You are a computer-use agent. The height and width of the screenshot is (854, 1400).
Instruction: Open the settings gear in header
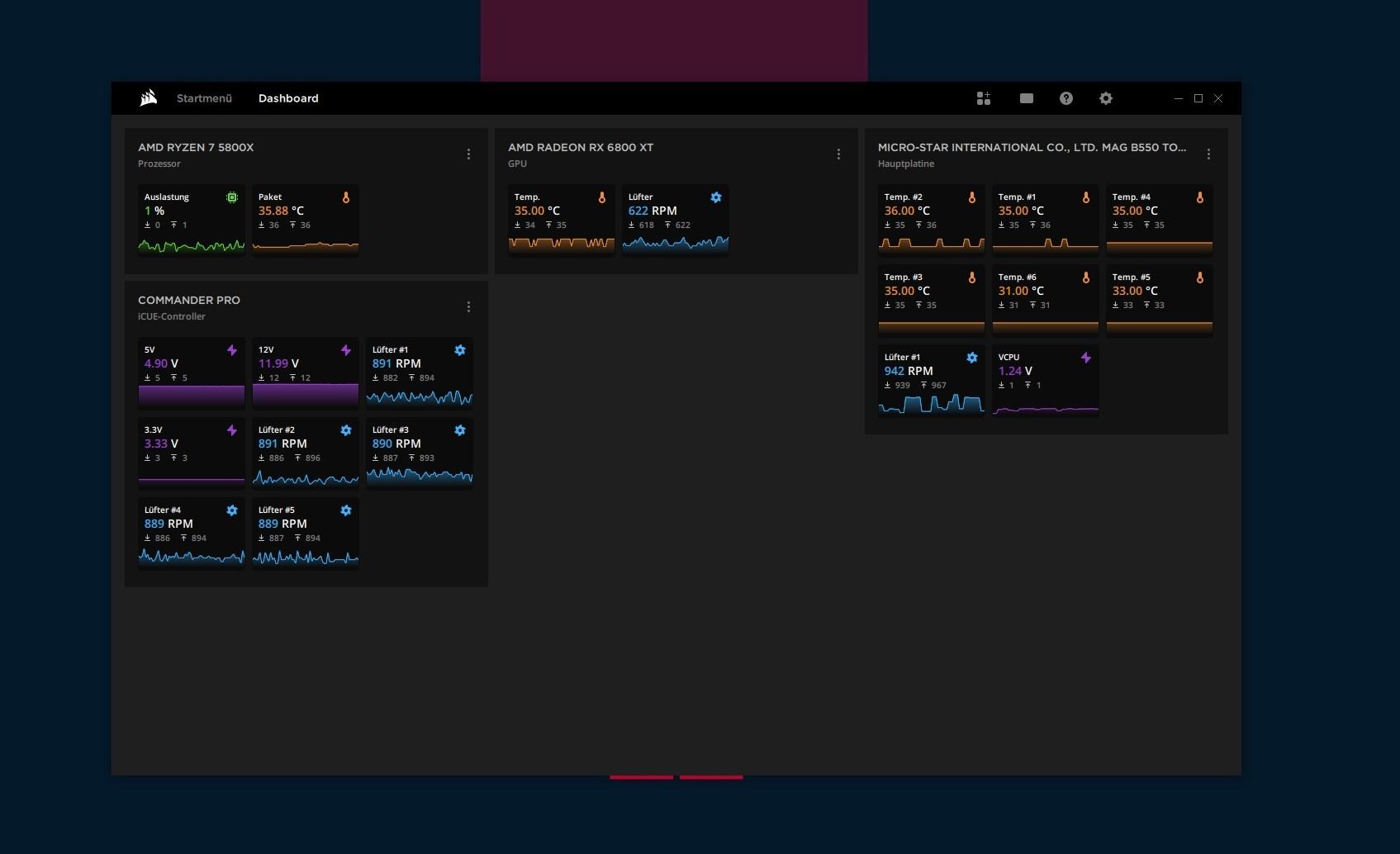click(1106, 98)
